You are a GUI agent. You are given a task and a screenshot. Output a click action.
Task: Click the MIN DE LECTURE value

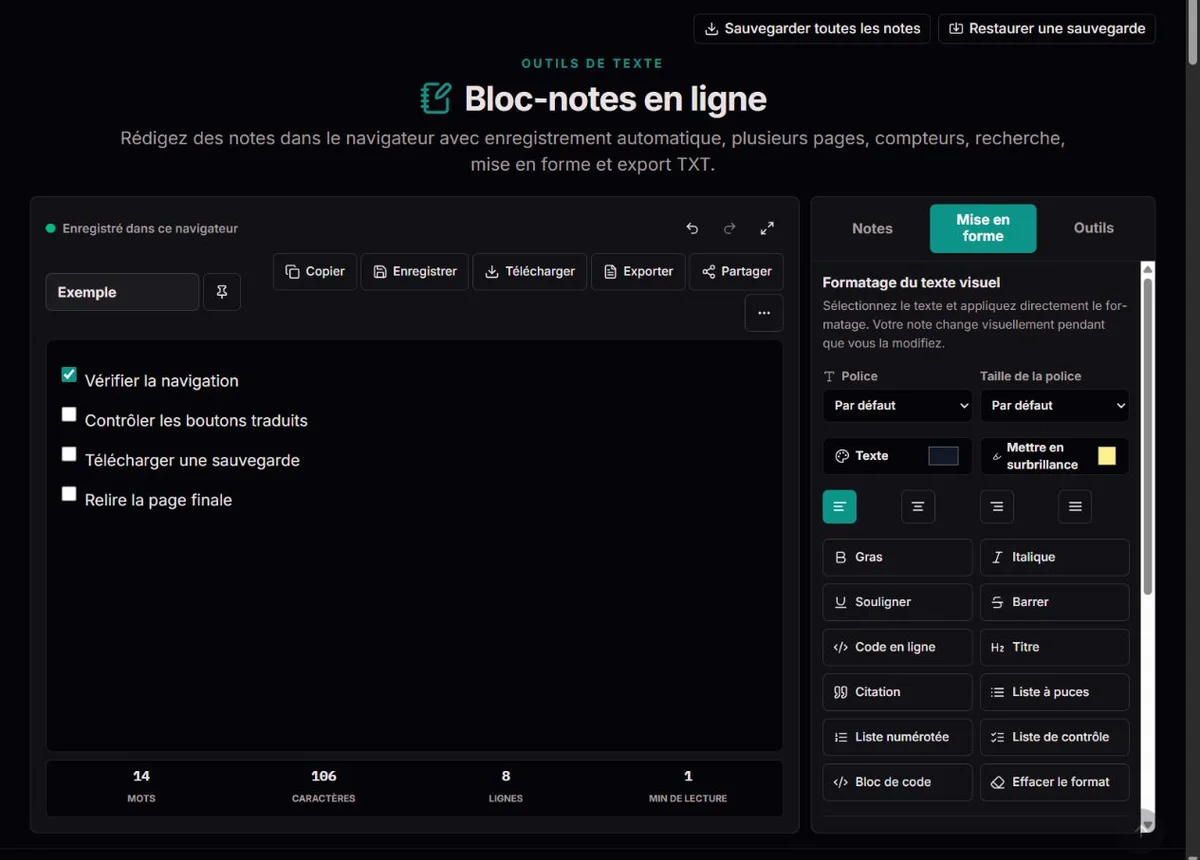tap(688, 776)
